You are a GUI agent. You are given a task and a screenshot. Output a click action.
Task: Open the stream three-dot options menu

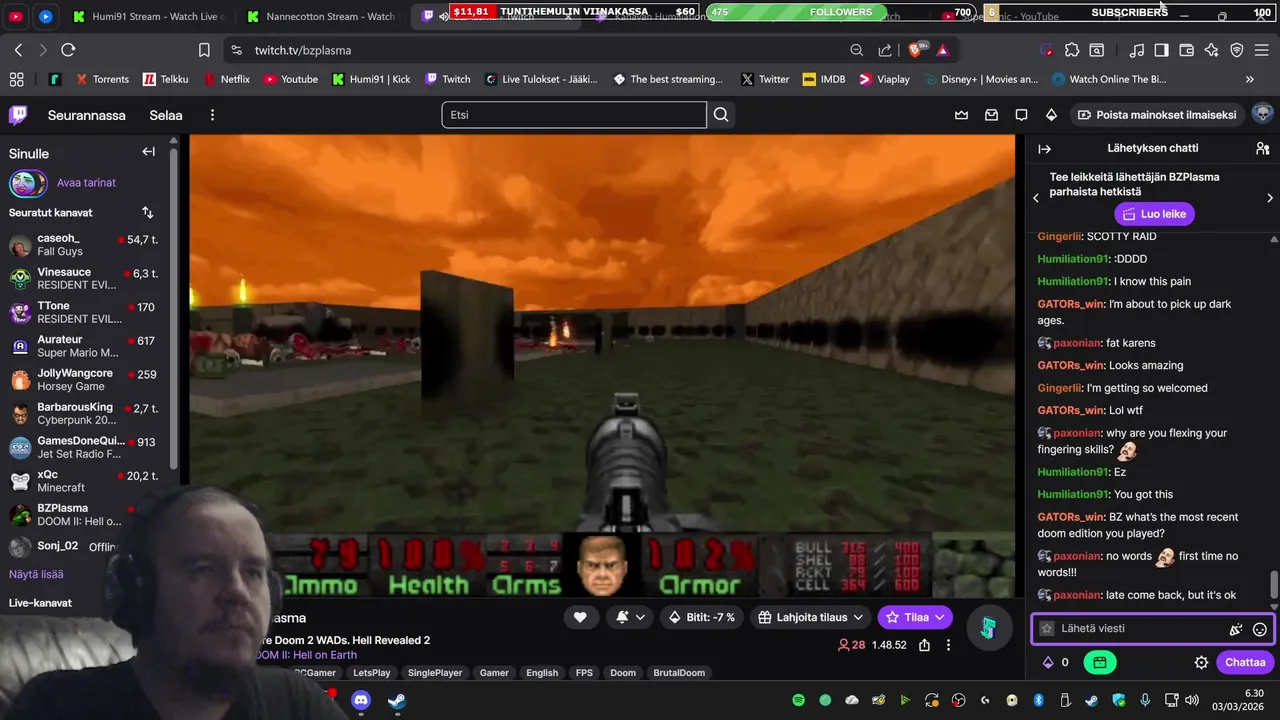(x=948, y=645)
